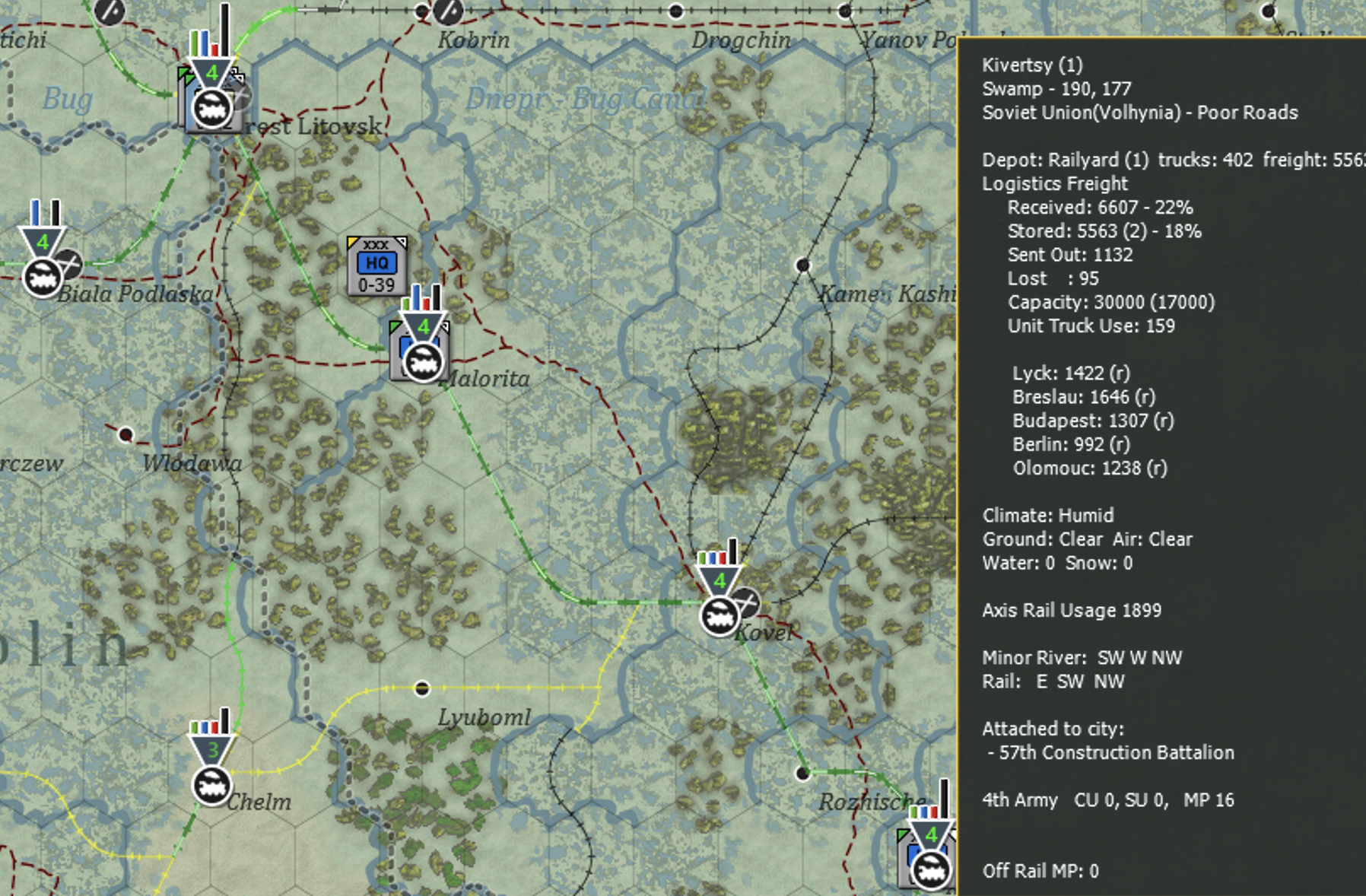The image size is (1366, 896).
Task: Click the Brest Litovsk city label
Action: pos(312,126)
